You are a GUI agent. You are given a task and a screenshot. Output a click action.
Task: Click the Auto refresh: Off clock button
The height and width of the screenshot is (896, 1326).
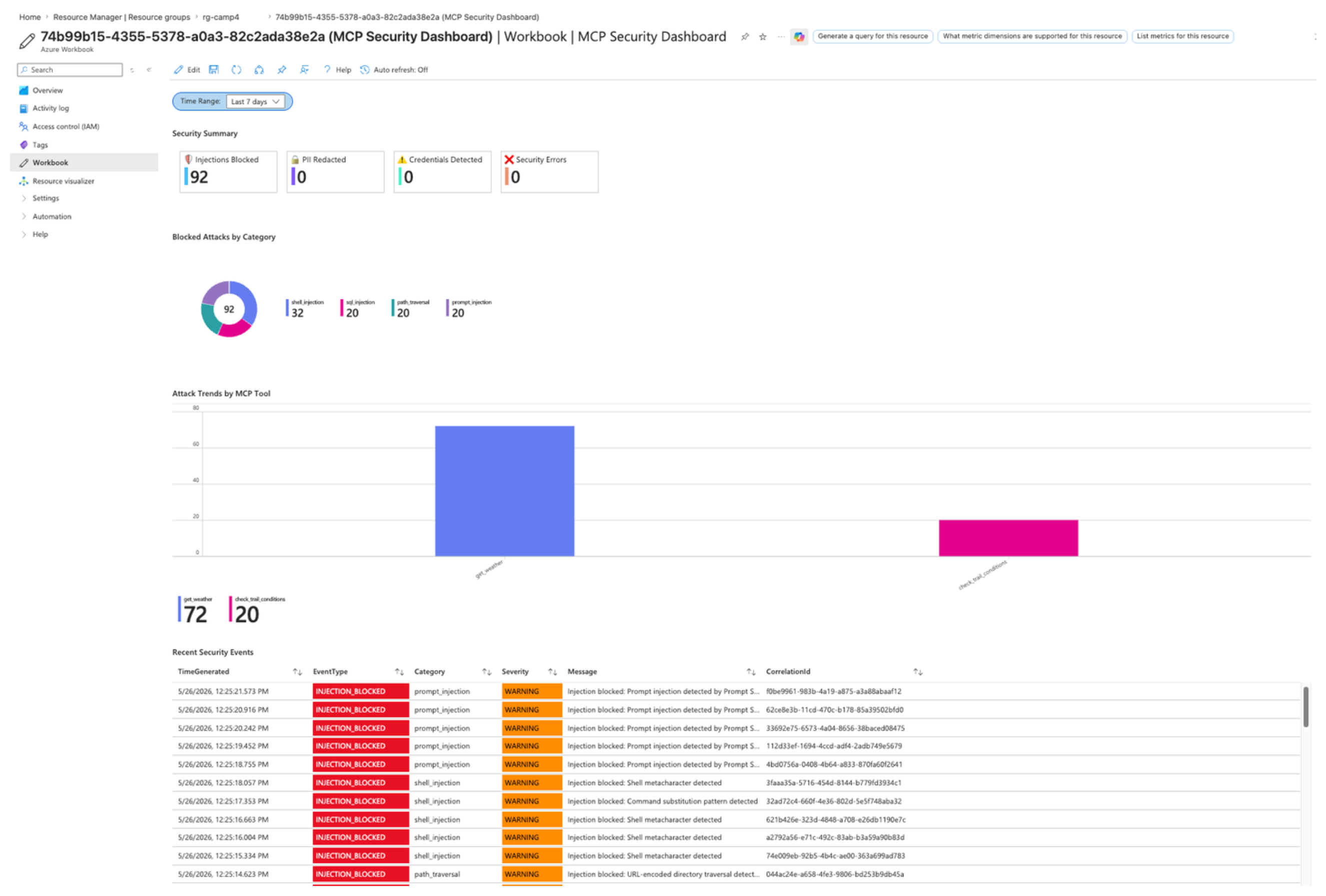pos(394,69)
